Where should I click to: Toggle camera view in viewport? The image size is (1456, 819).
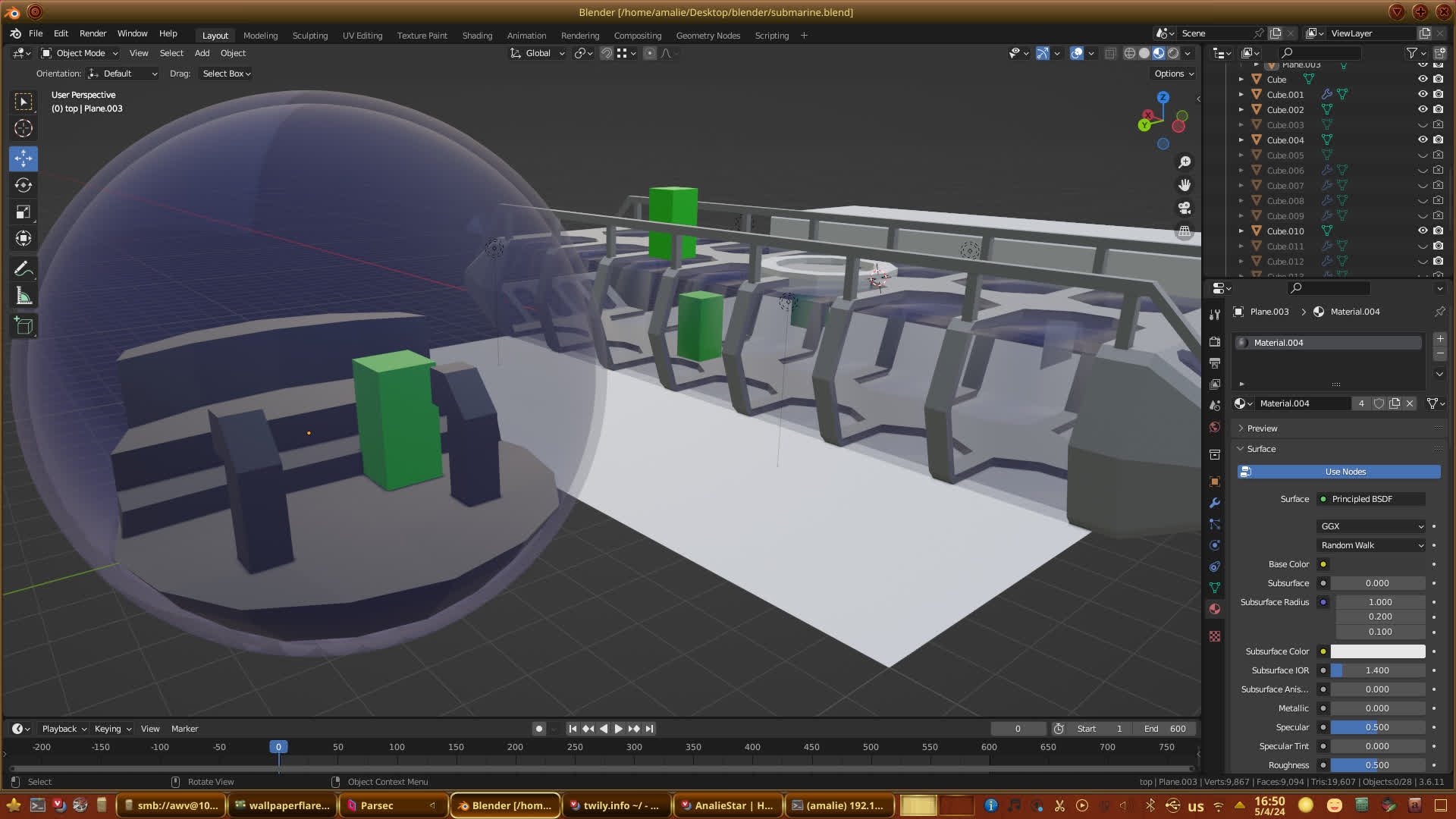click(x=1185, y=208)
